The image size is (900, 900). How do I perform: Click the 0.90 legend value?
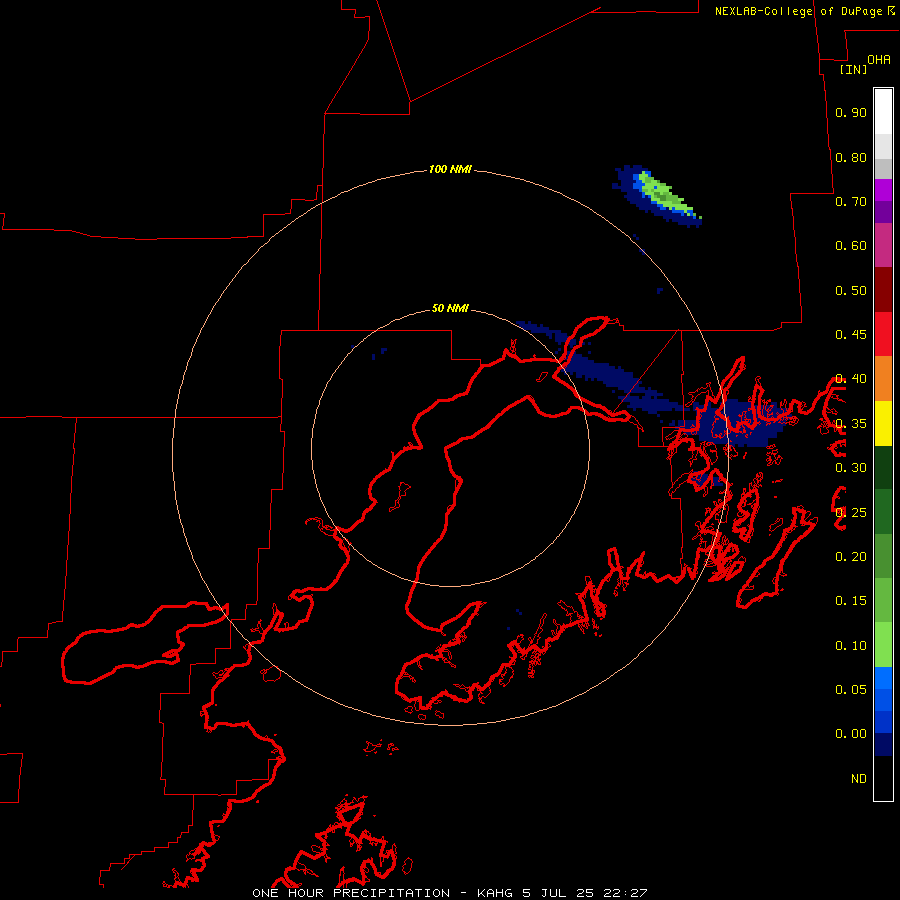[x=851, y=112]
